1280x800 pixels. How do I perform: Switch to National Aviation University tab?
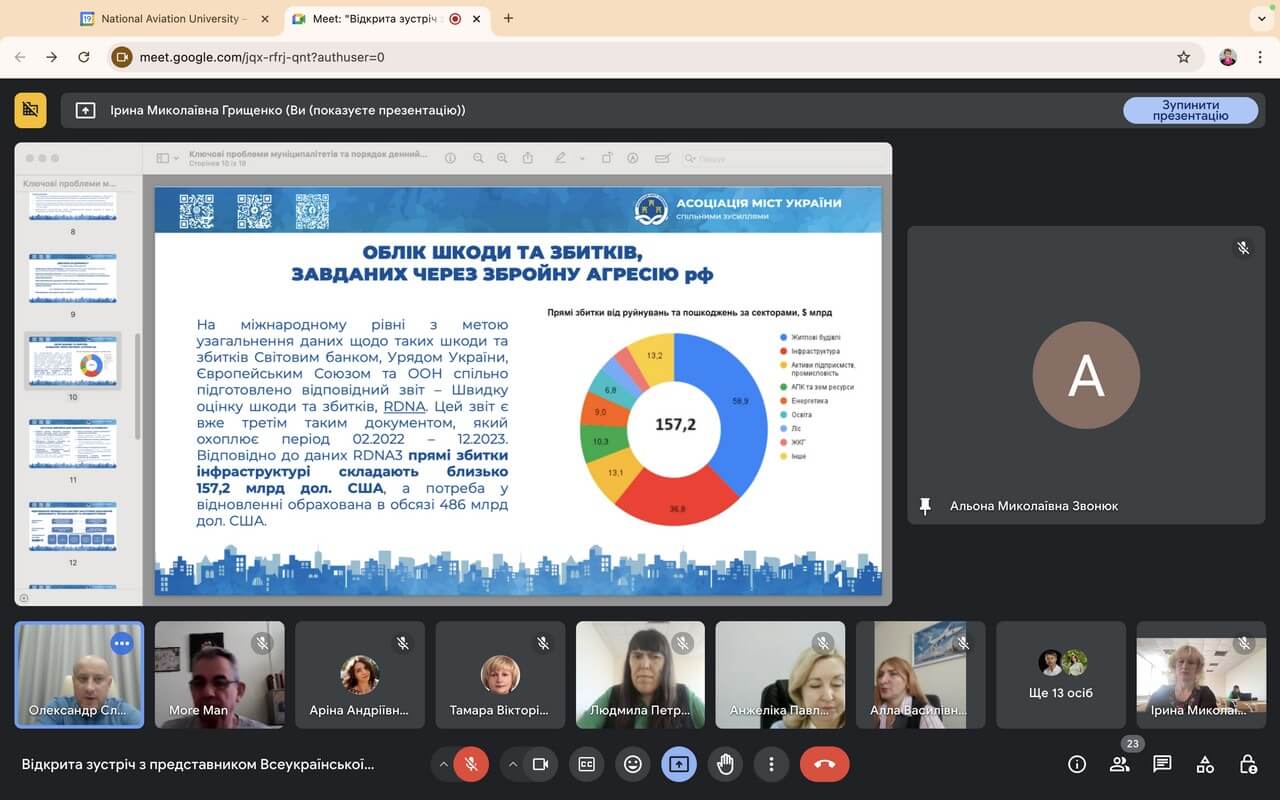170,18
